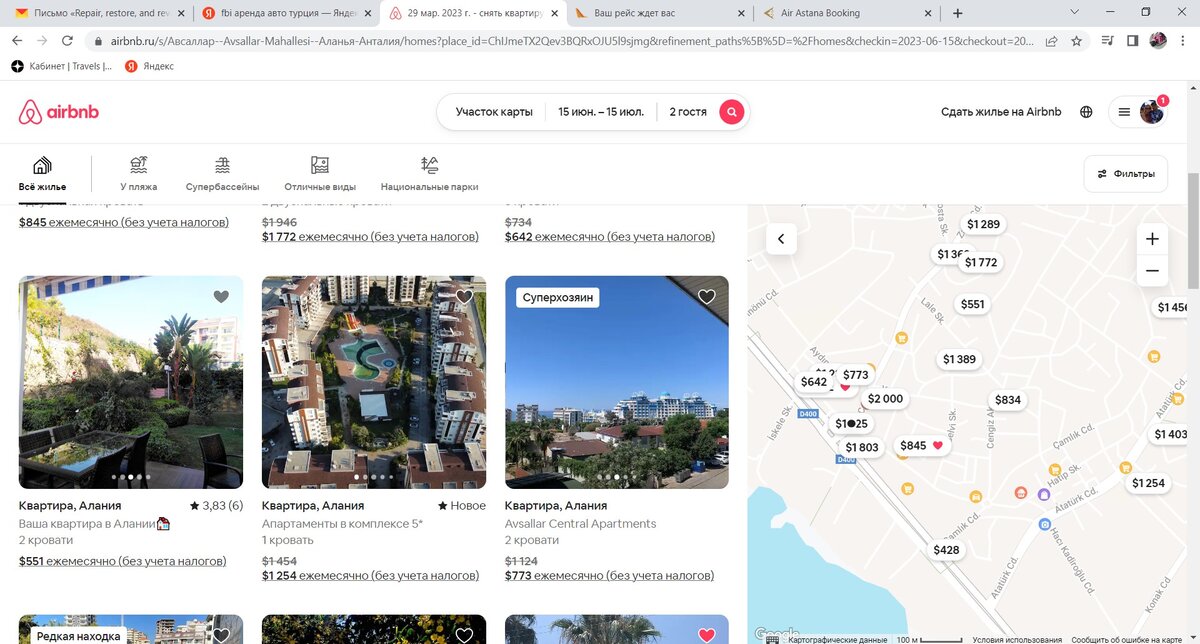The image size is (1200, 644).
Task: Open a new browser tab
Action: tap(958, 13)
